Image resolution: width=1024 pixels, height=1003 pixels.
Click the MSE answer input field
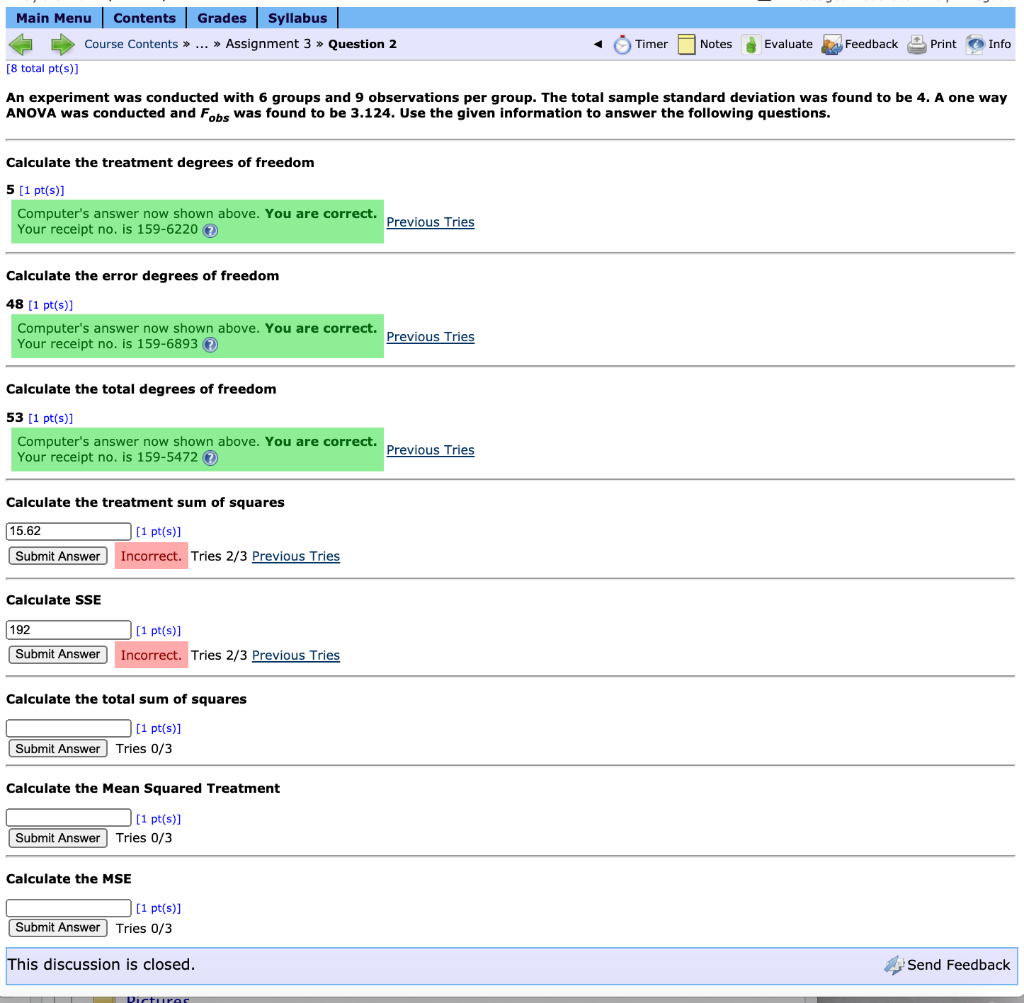tap(68, 907)
